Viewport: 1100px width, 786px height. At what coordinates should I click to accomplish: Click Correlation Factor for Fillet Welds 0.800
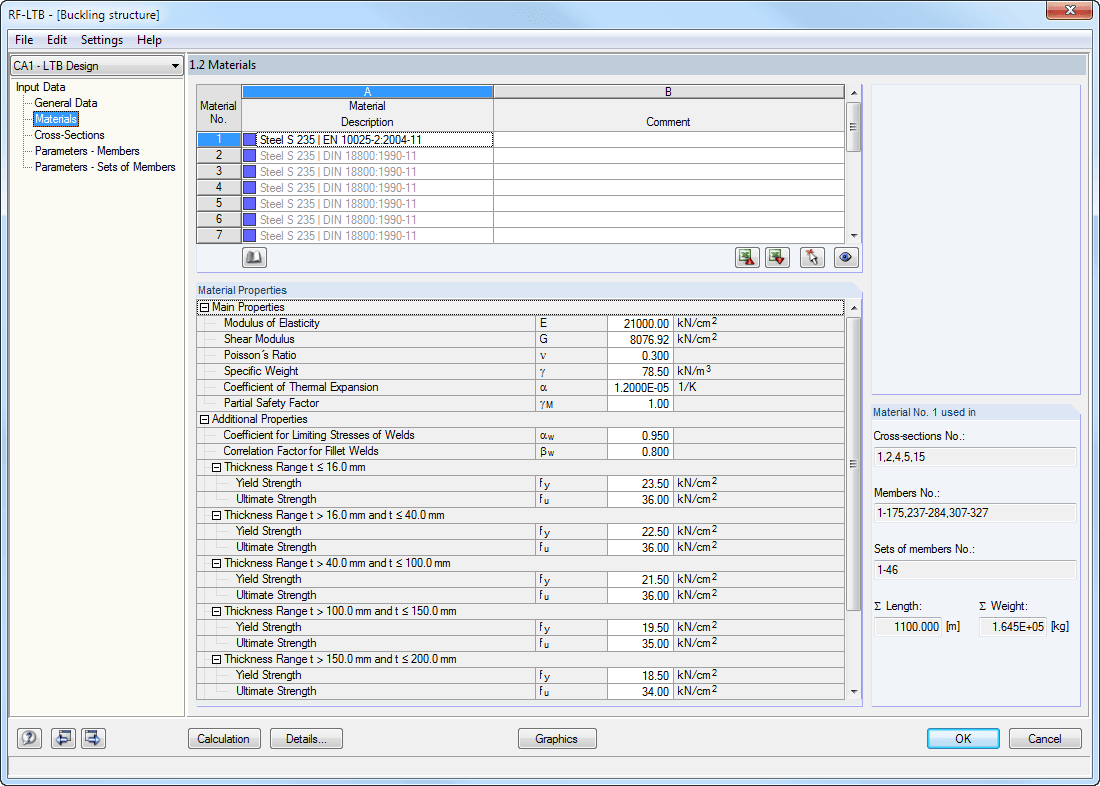(x=640, y=452)
